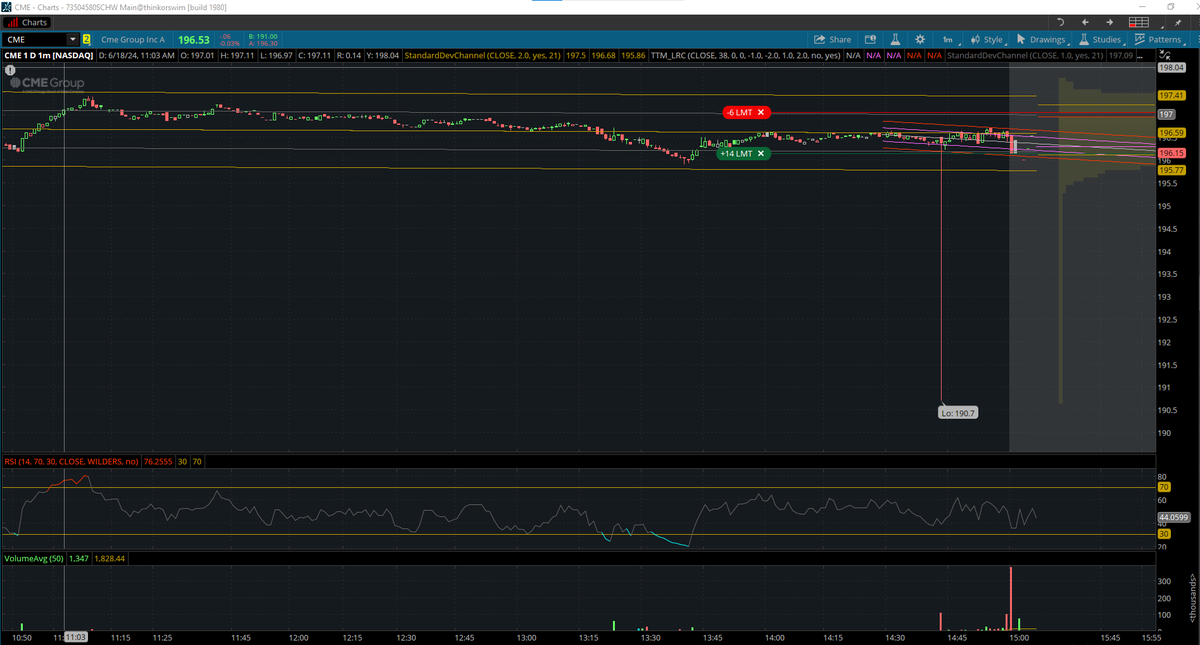Click the bid 191.00 value

click(x=261, y=36)
